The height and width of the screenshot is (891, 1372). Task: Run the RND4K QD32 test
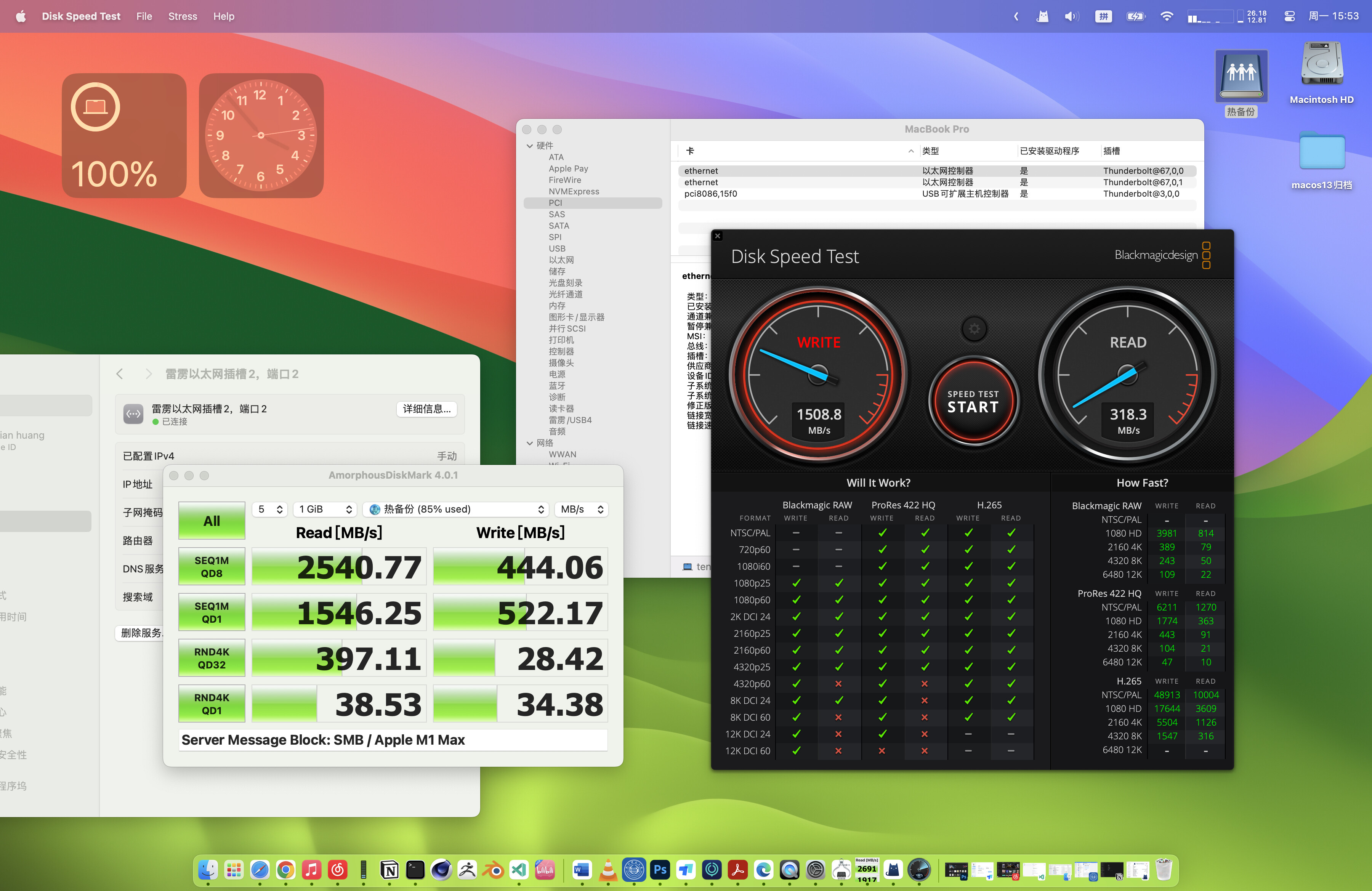212,658
